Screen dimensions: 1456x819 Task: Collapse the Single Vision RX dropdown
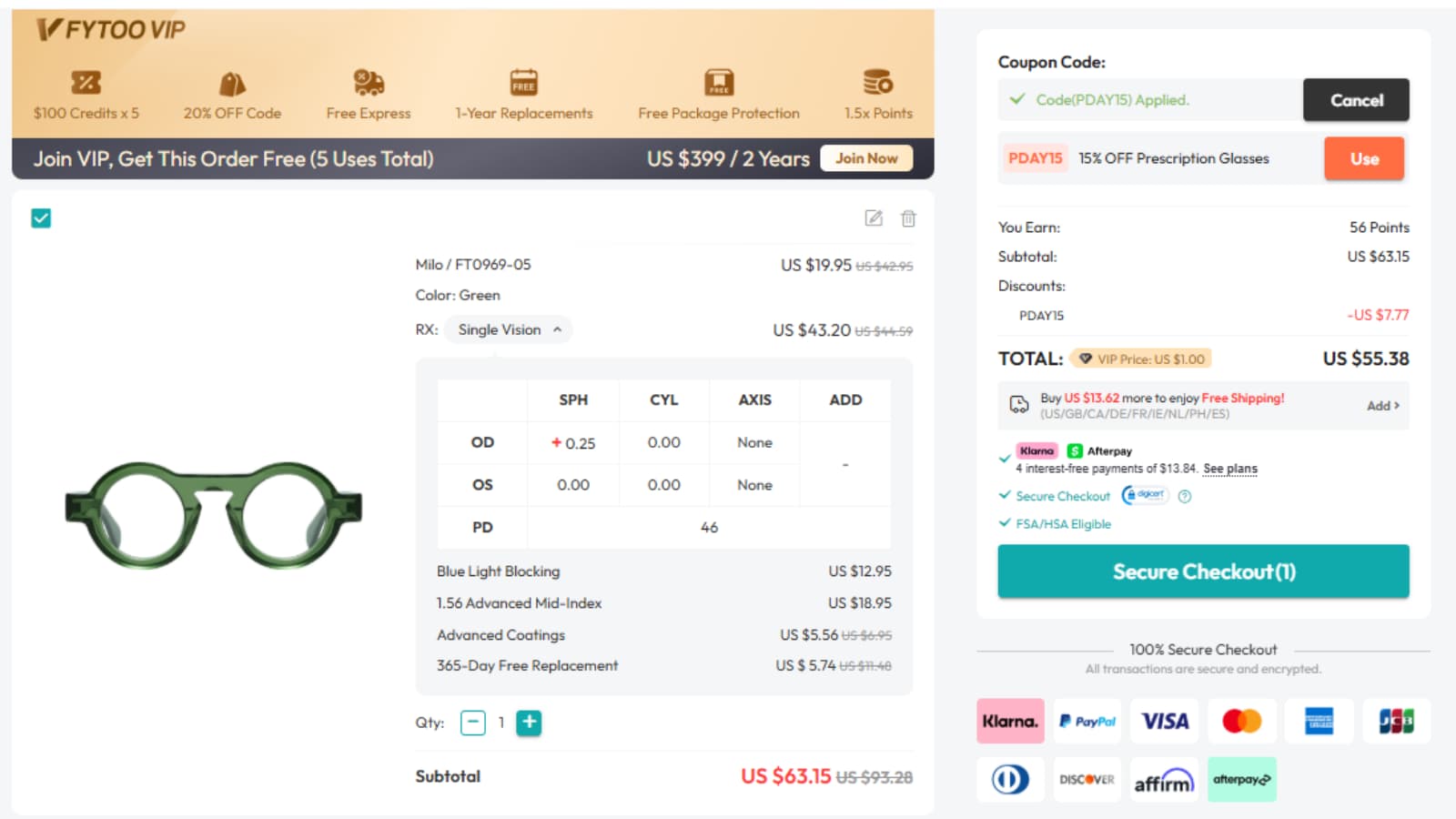[x=508, y=329]
